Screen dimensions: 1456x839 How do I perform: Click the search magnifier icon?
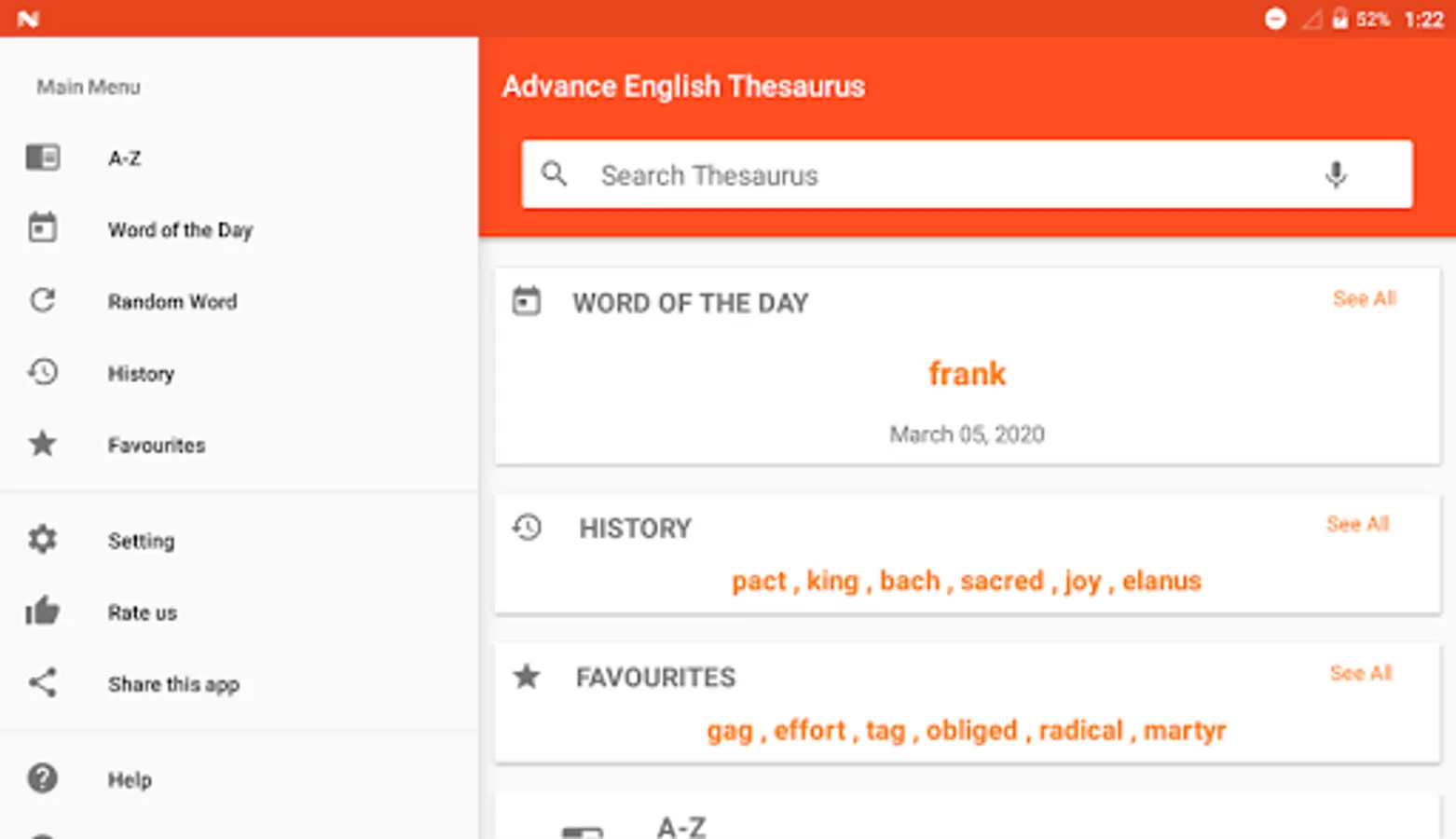[555, 174]
